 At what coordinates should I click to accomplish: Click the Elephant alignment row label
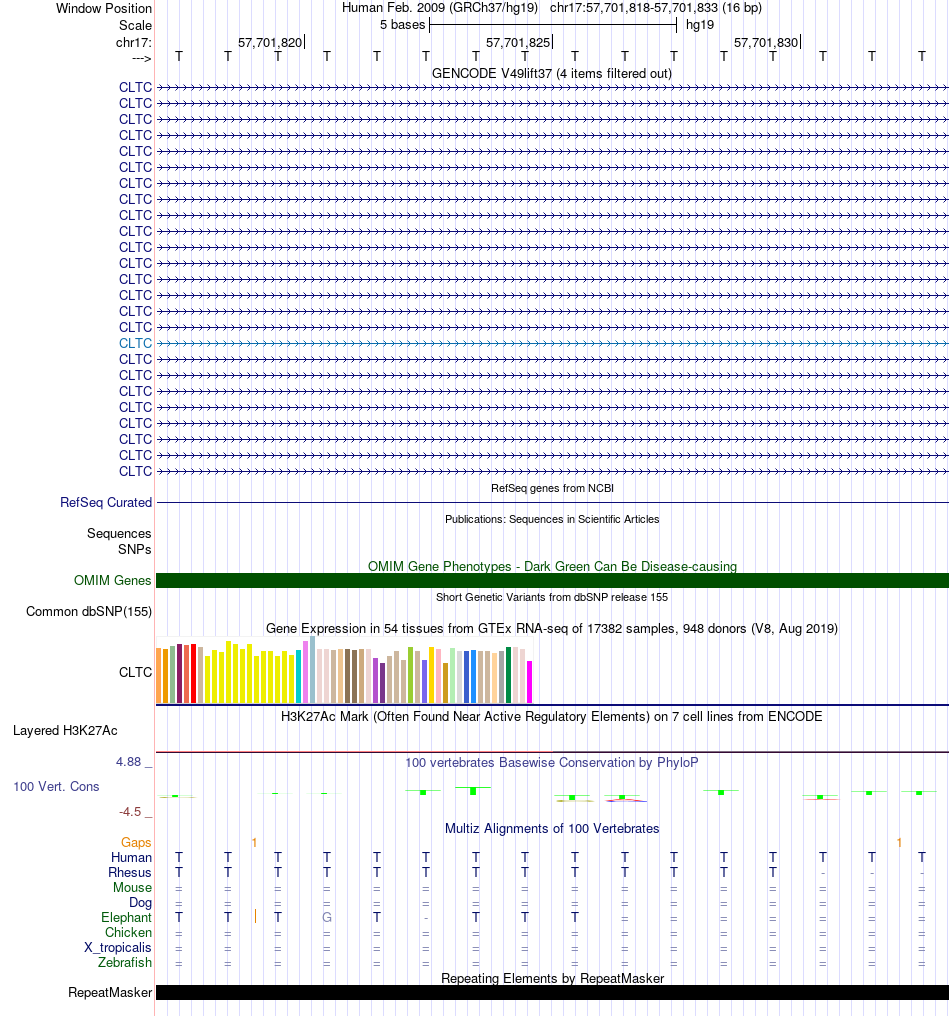(126, 918)
